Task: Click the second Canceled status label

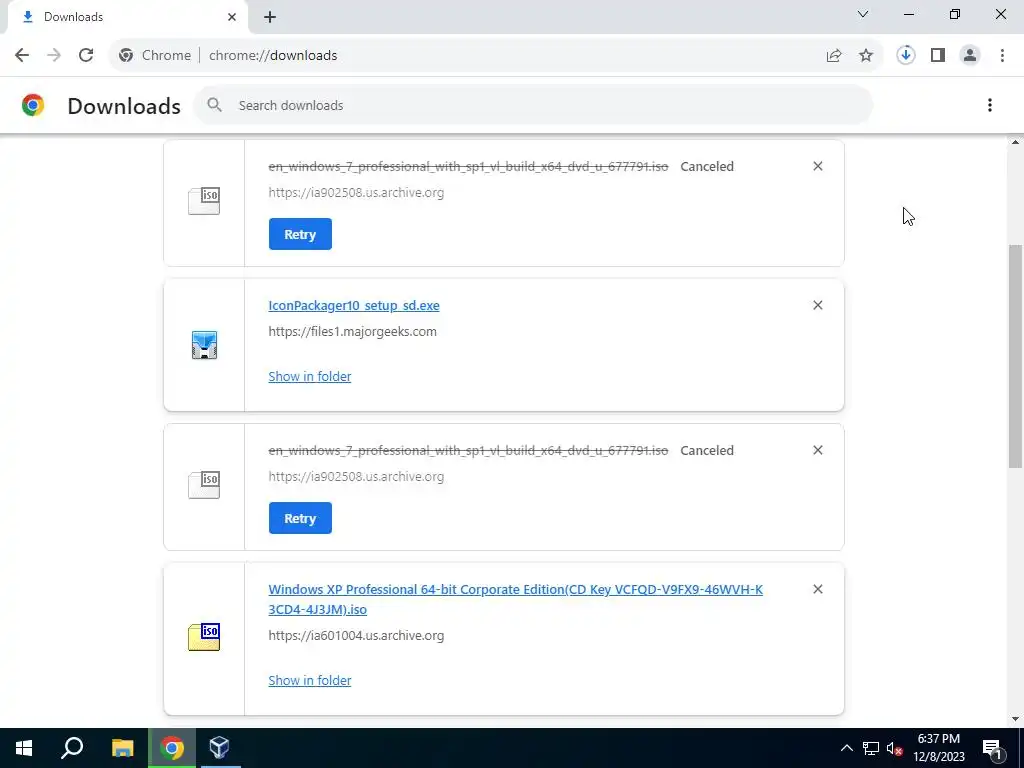Action: pyautogui.click(x=707, y=451)
